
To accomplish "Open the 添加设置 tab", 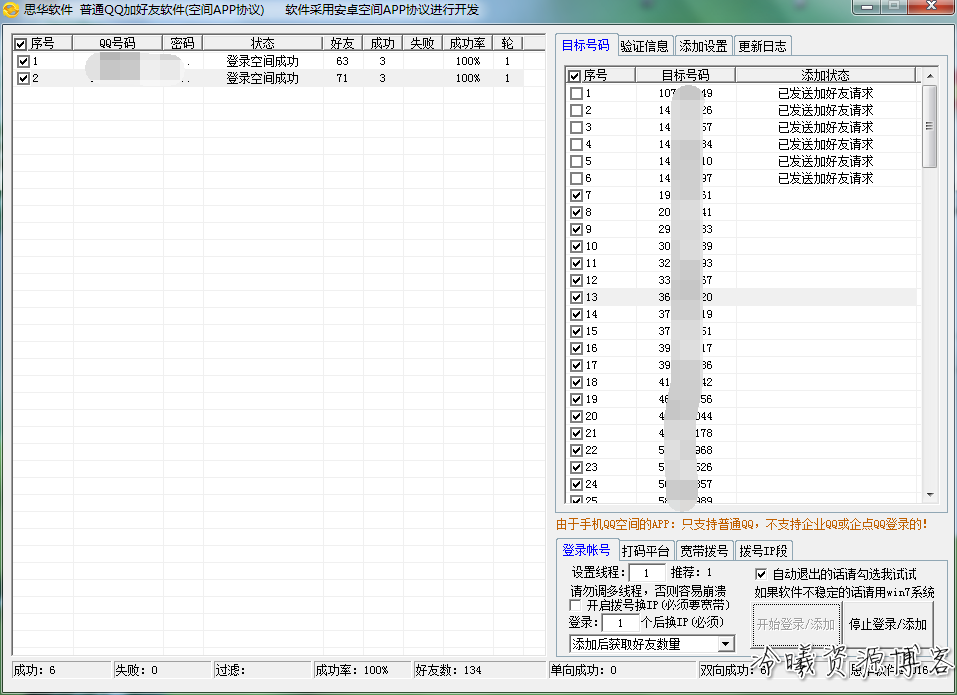I will 703,46.
